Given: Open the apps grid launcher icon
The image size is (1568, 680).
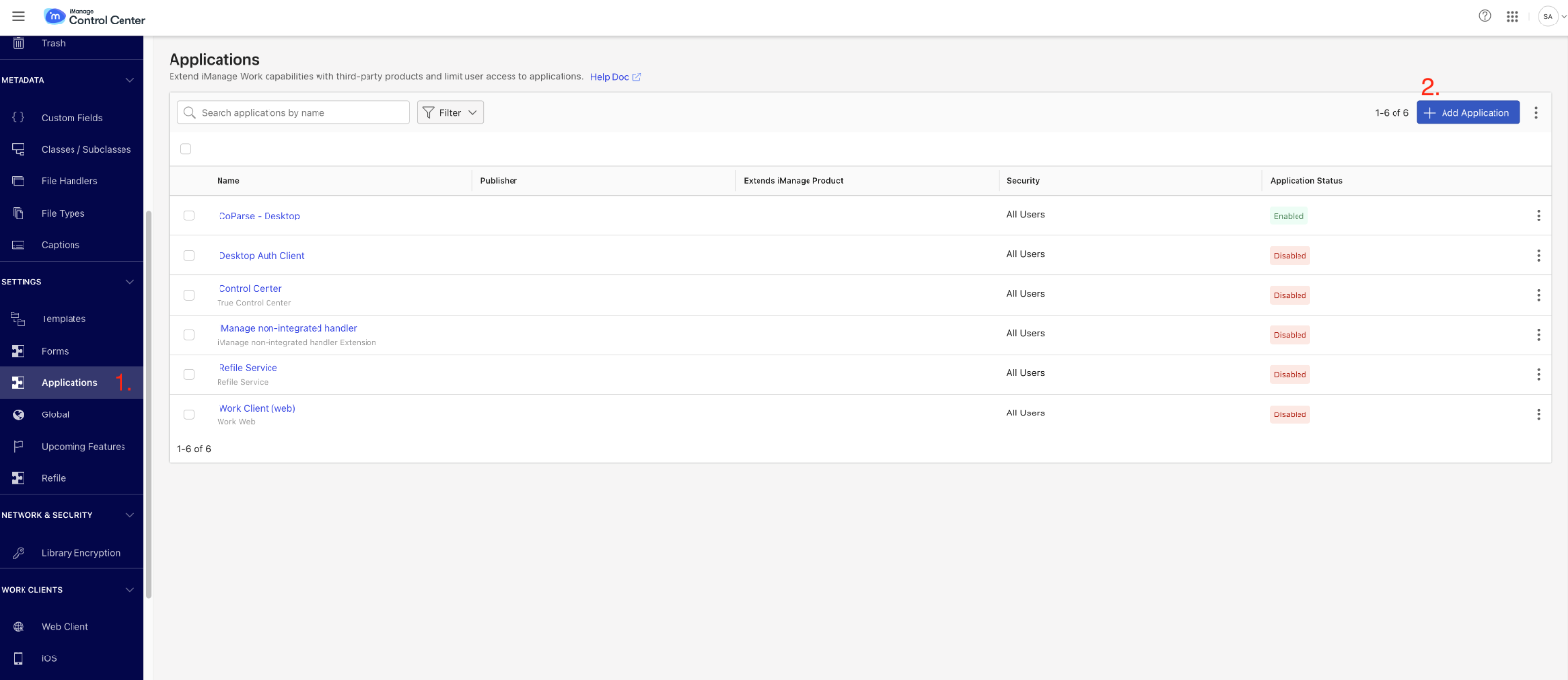Looking at the screenshot, I should click(1512, 16).
